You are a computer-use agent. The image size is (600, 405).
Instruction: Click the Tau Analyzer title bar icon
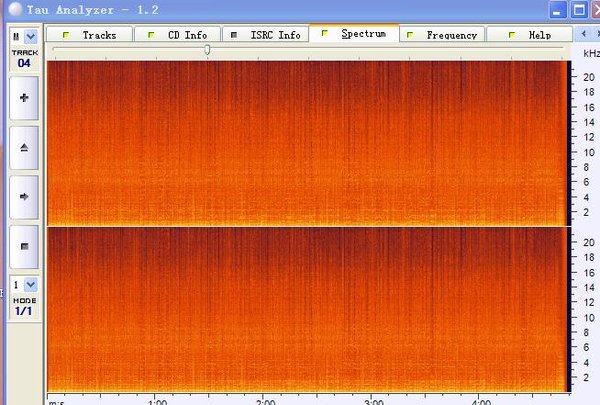click(15, 9)
